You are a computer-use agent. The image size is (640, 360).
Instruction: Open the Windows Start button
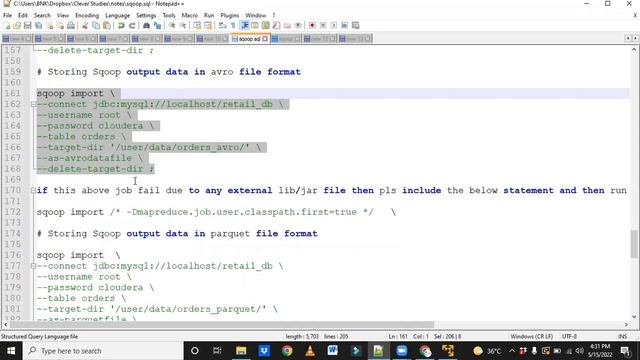[x=11, y=351]
